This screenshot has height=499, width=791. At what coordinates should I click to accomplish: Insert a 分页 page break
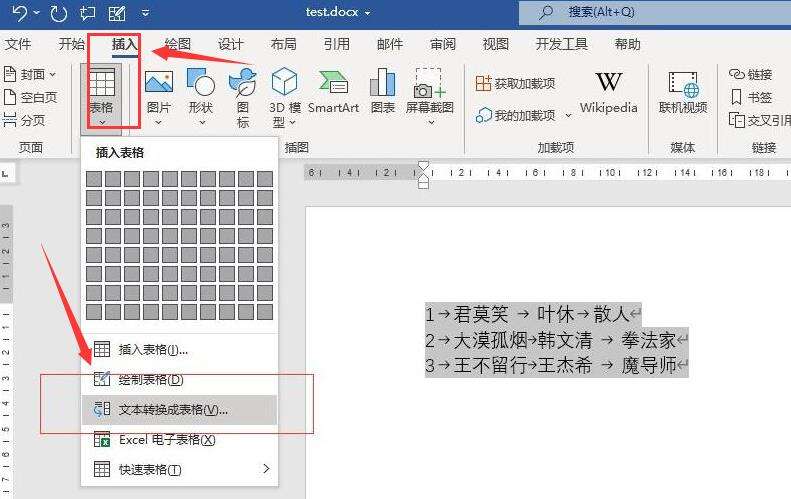pos(24,120)
